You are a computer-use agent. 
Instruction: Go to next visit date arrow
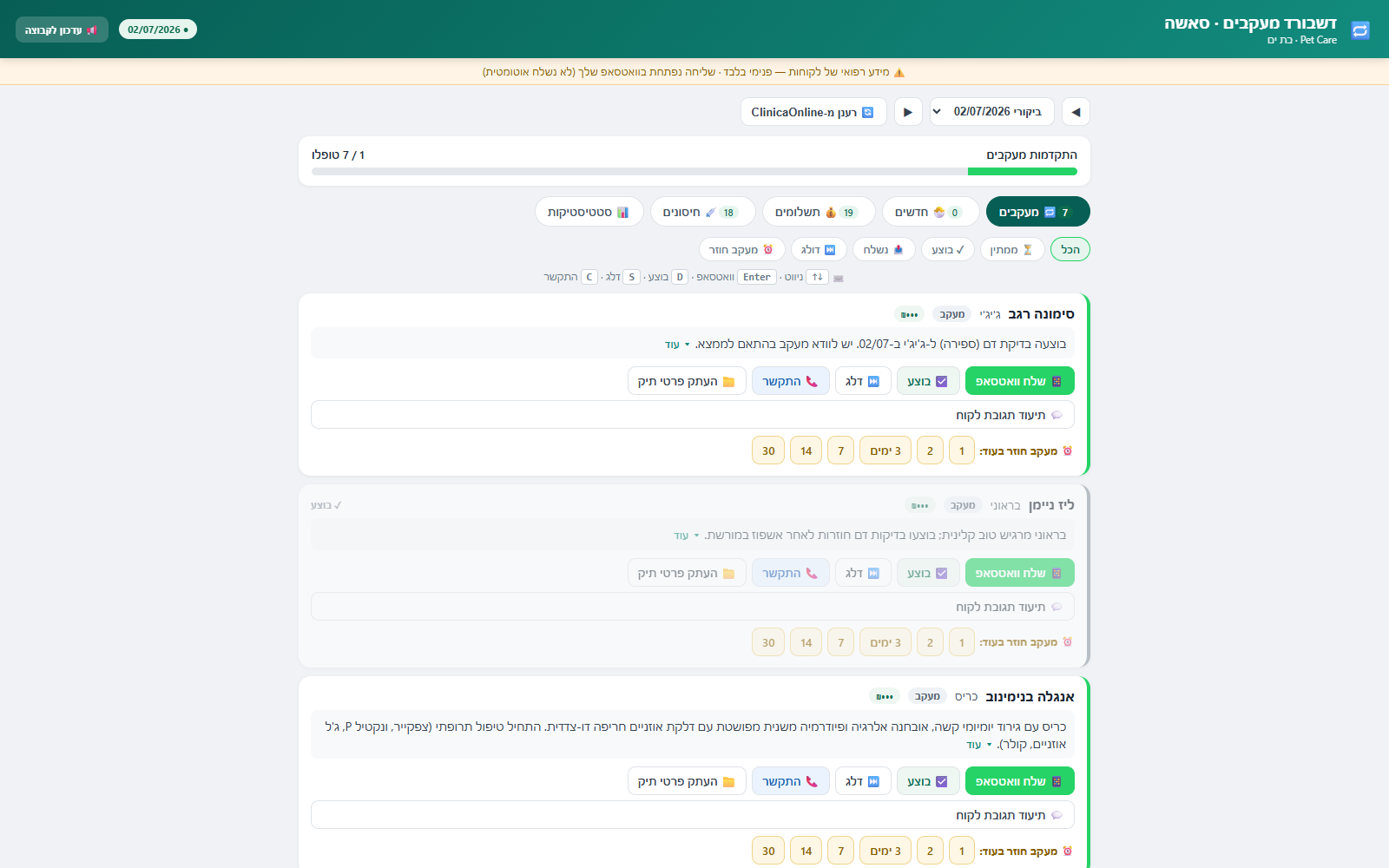tap(908, 112)
